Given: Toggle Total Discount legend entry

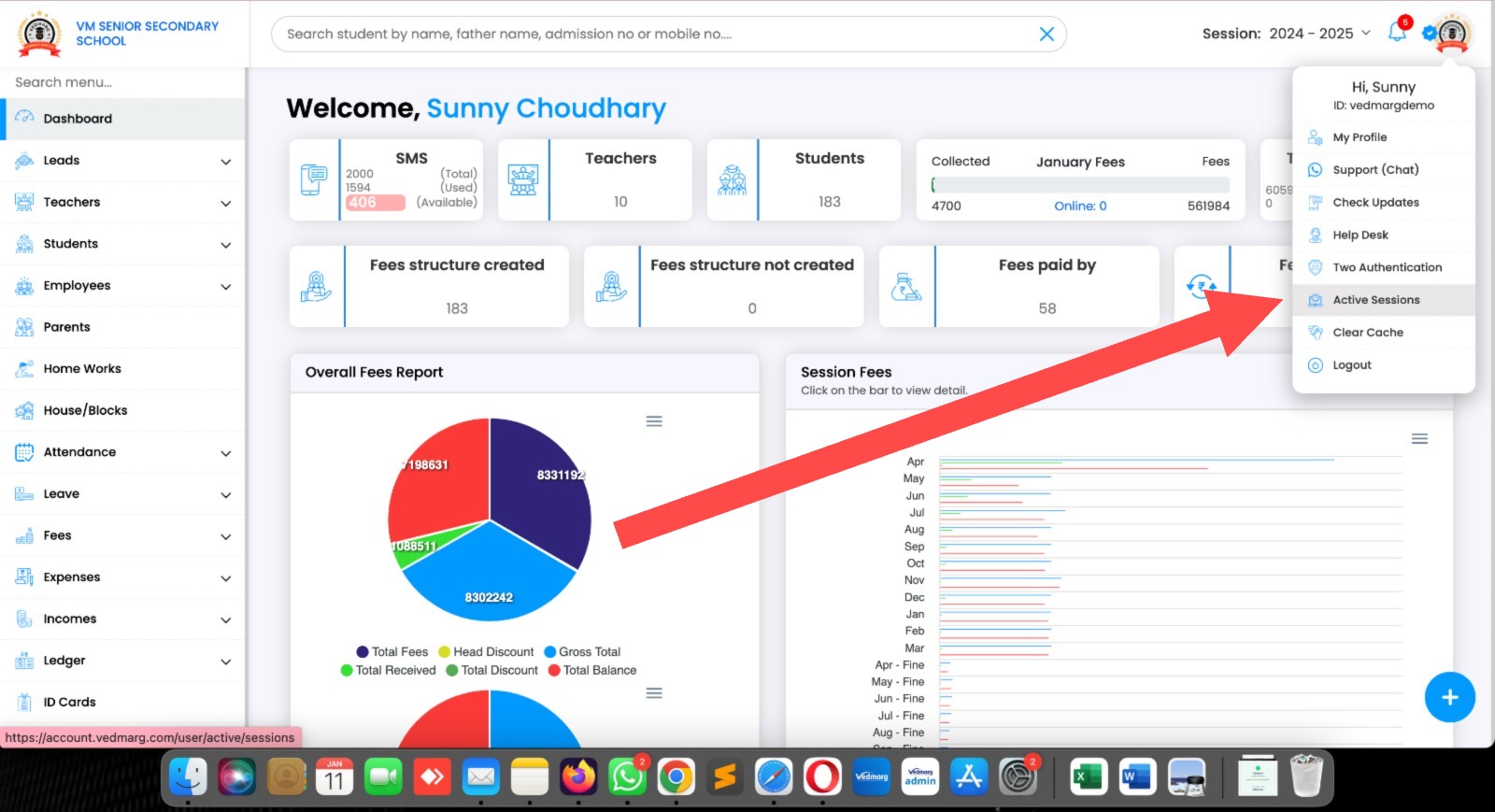Looking at the screenshot, I should point(492,670).
